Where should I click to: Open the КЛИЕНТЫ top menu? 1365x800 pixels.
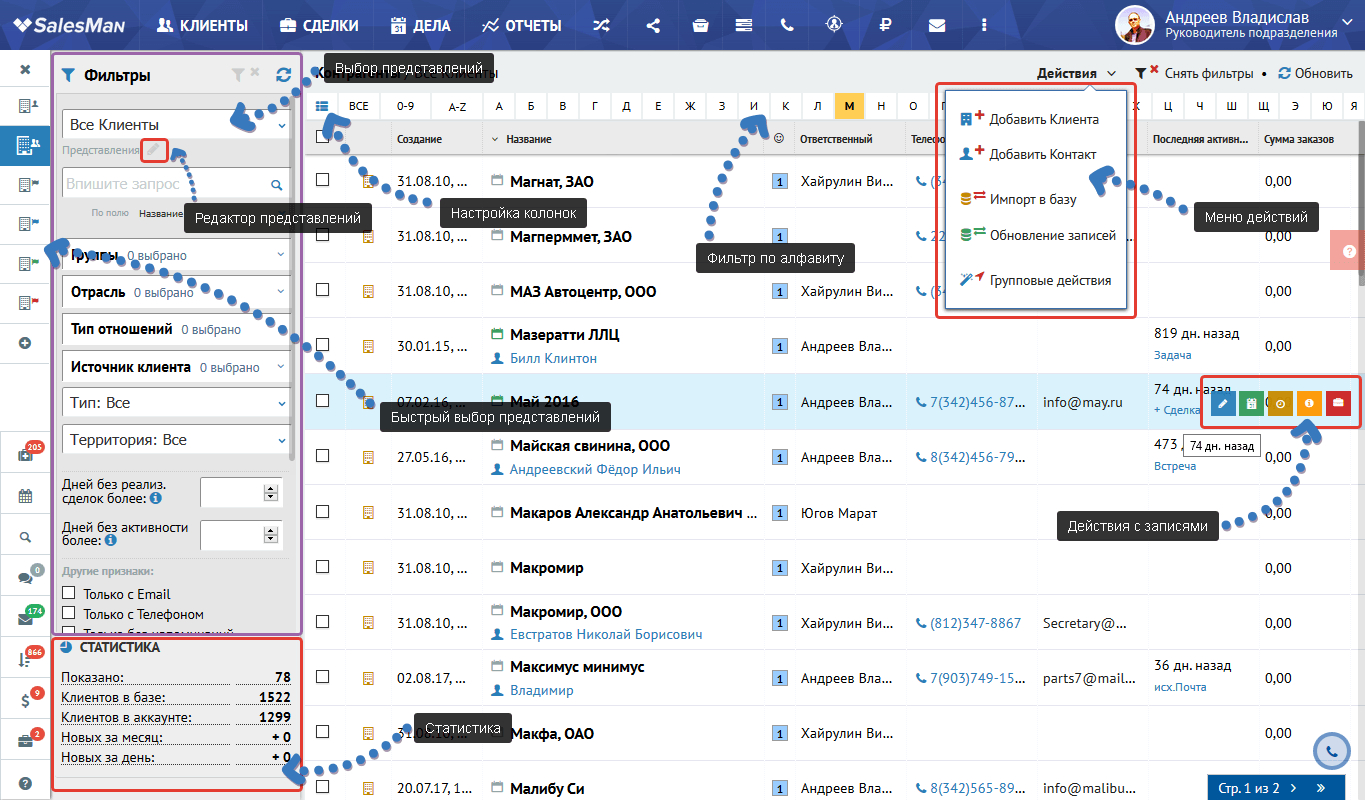(x=203, y=25)
